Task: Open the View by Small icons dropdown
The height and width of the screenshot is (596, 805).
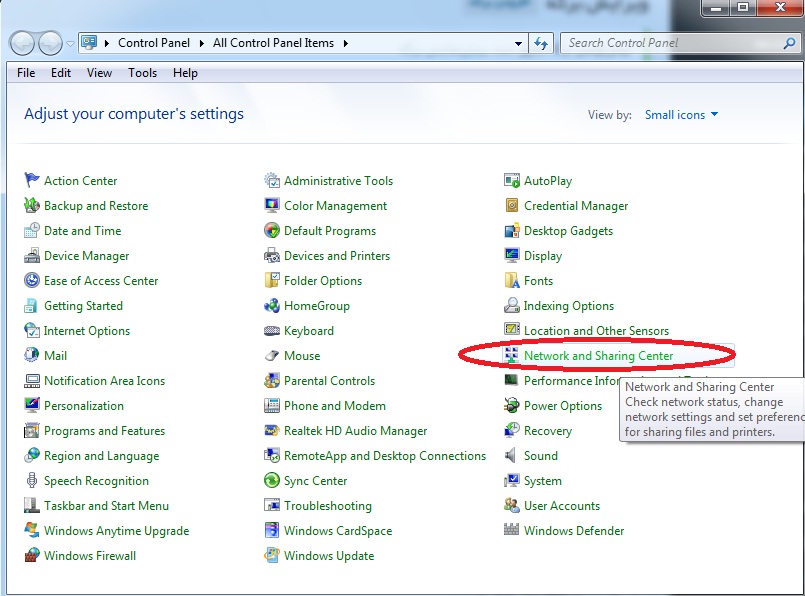Action: 681,115
